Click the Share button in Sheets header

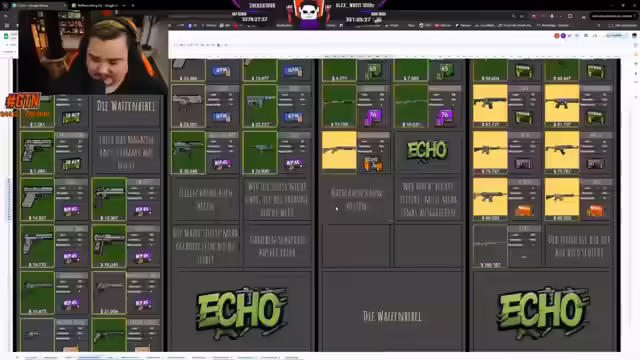616,36
